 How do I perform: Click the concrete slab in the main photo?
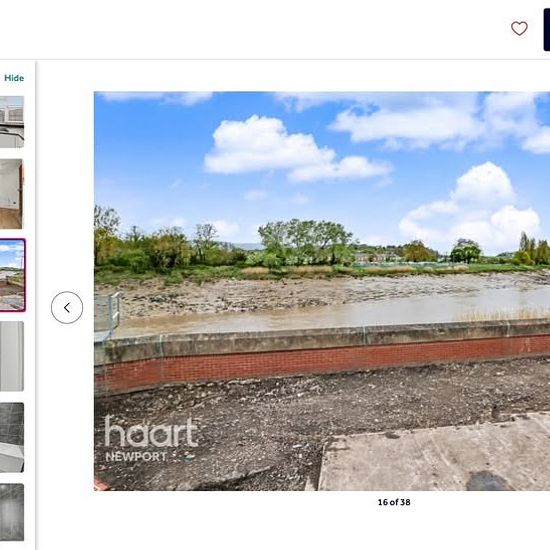[x=435, y=452]
